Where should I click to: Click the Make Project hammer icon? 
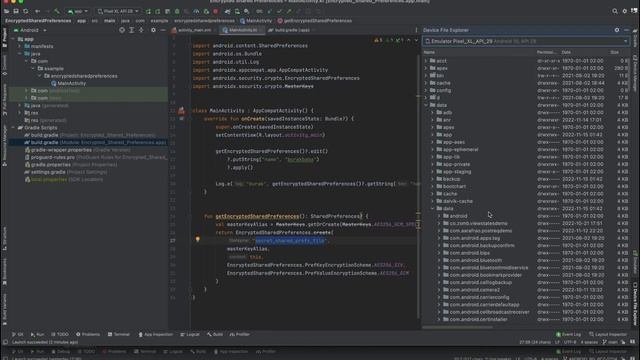(57, 11)
